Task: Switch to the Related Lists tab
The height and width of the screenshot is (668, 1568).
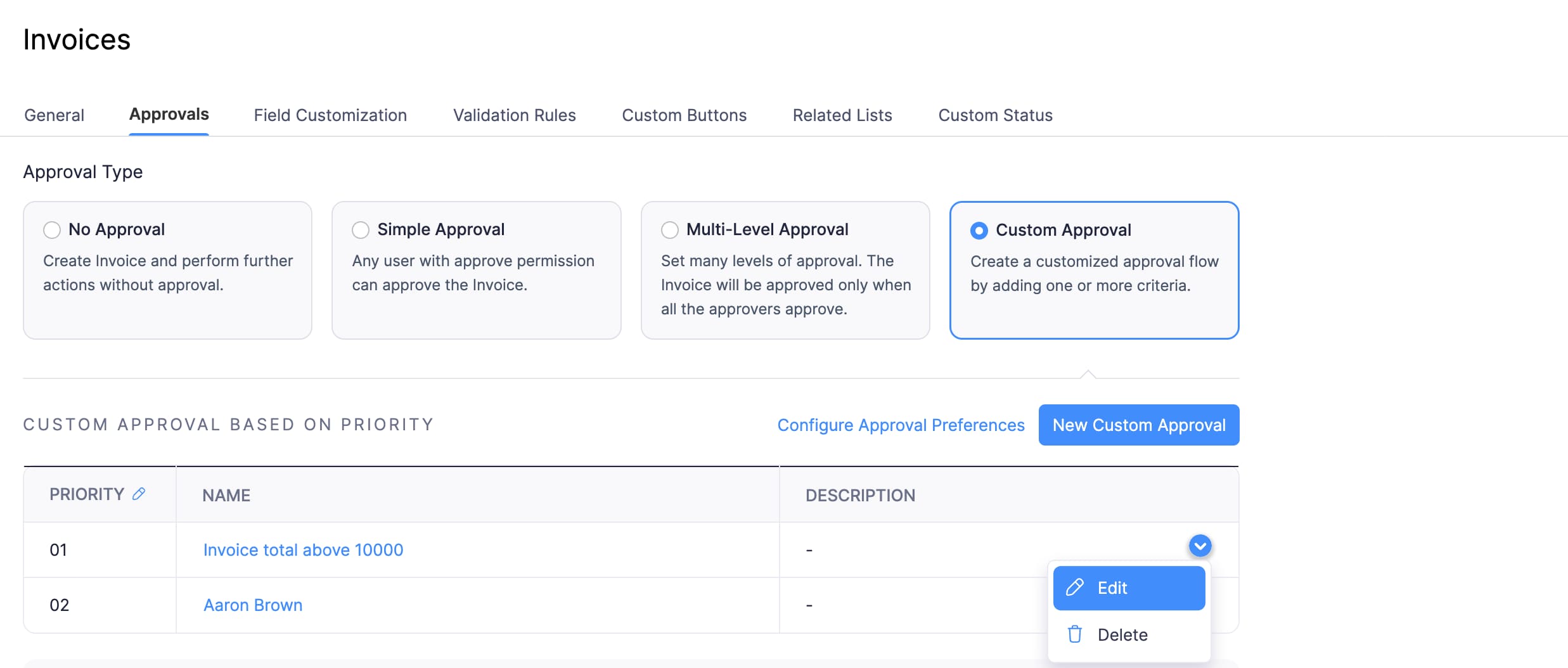Action: point(842,115)
